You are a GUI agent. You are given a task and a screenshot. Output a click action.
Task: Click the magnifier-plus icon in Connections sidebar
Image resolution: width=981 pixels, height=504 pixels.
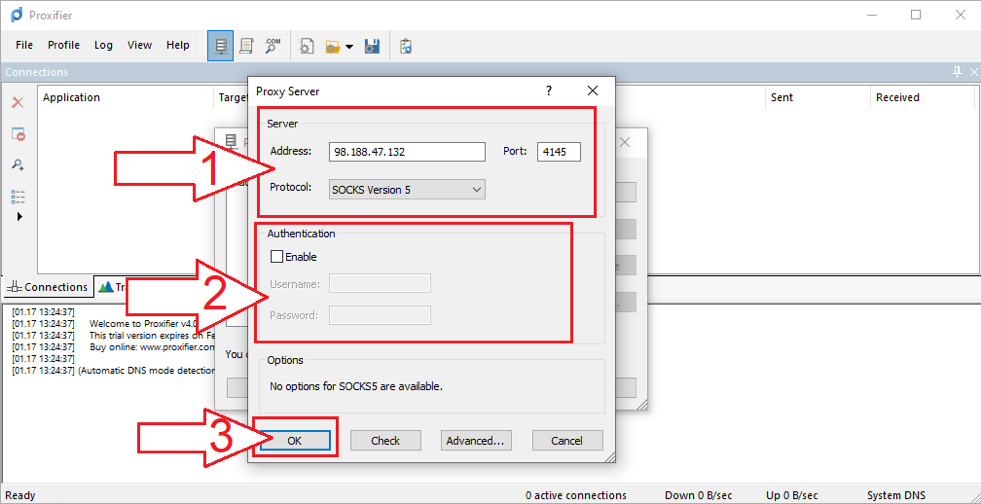click(x=18, y=165)
